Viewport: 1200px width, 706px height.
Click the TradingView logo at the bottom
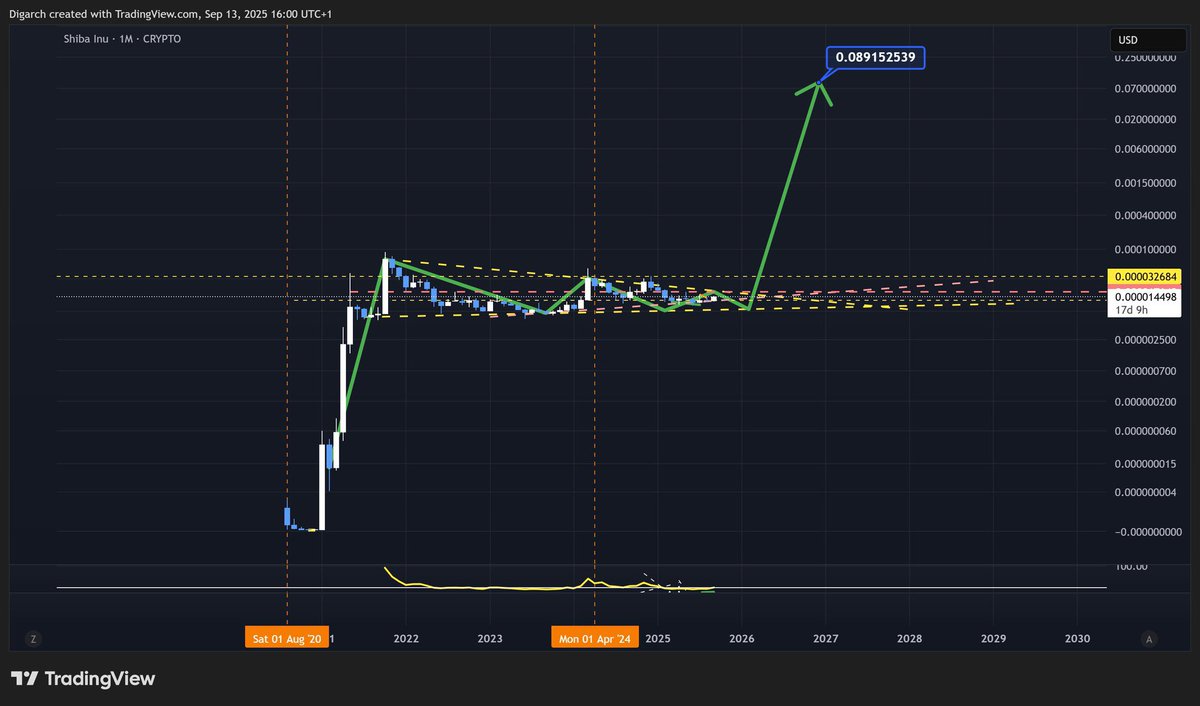point(84,678)
